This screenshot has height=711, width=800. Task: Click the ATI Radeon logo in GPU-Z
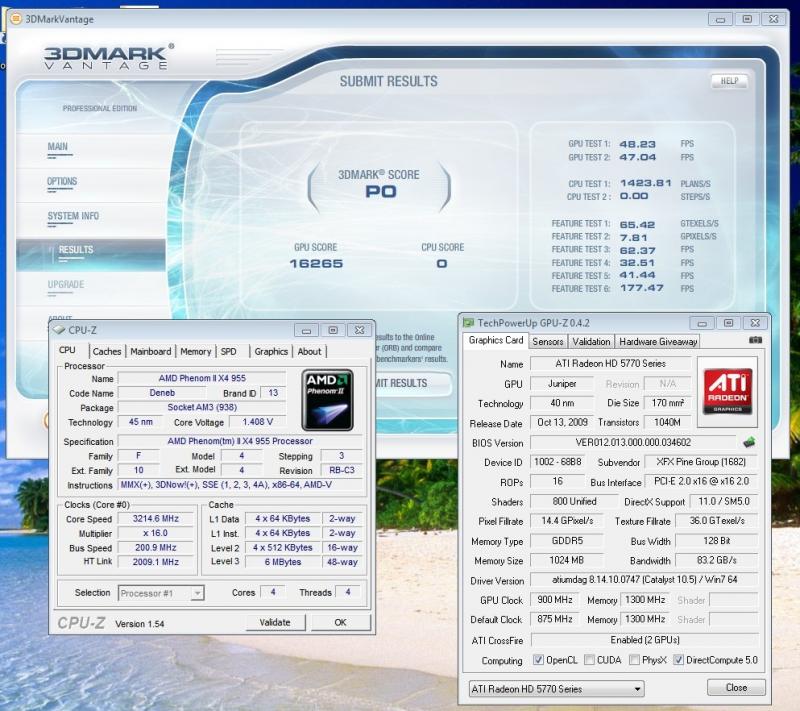tap(728, 392)
